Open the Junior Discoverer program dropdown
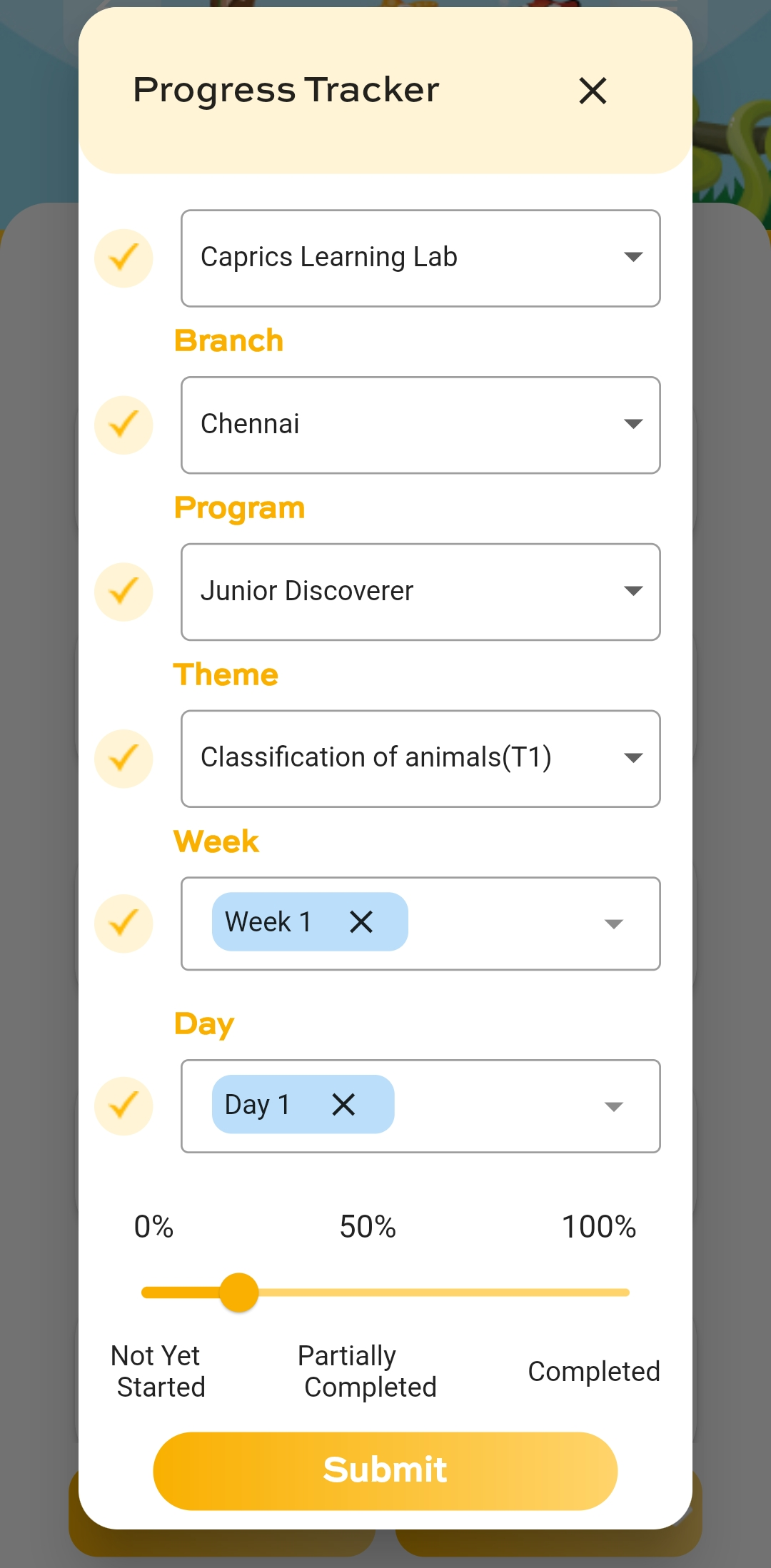Screen dimensions: 771x1568 (x=420, y=592)
